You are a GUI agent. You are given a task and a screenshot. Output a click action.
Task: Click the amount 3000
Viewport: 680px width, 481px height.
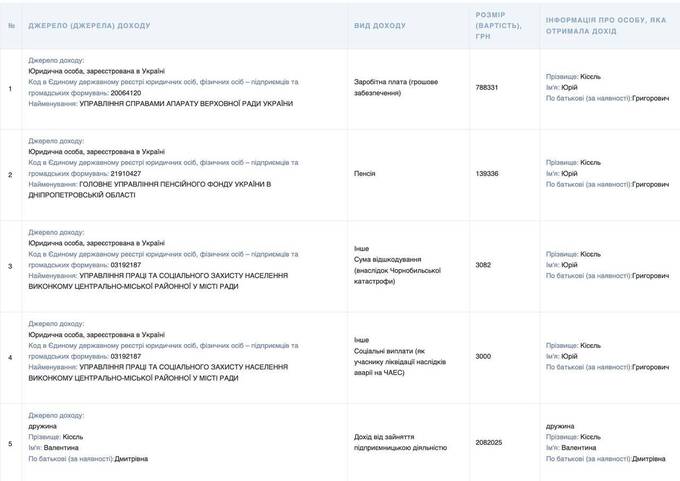coord(483,357)
